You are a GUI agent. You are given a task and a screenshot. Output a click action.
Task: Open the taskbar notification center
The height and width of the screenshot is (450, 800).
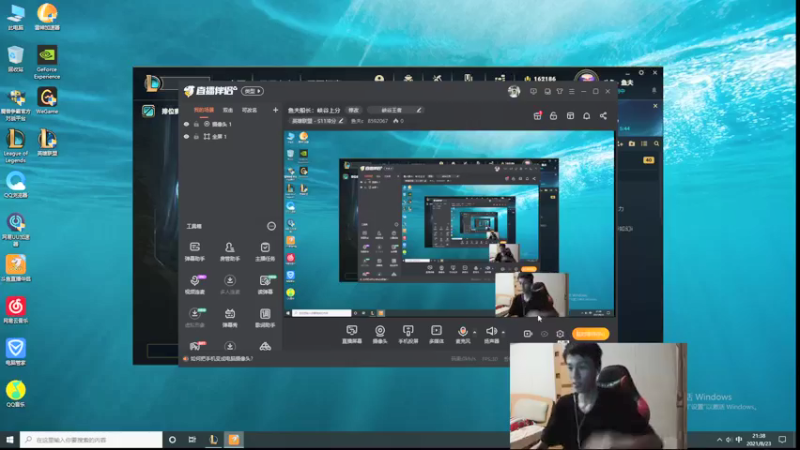pyautogui.click(x=782, y=439)
